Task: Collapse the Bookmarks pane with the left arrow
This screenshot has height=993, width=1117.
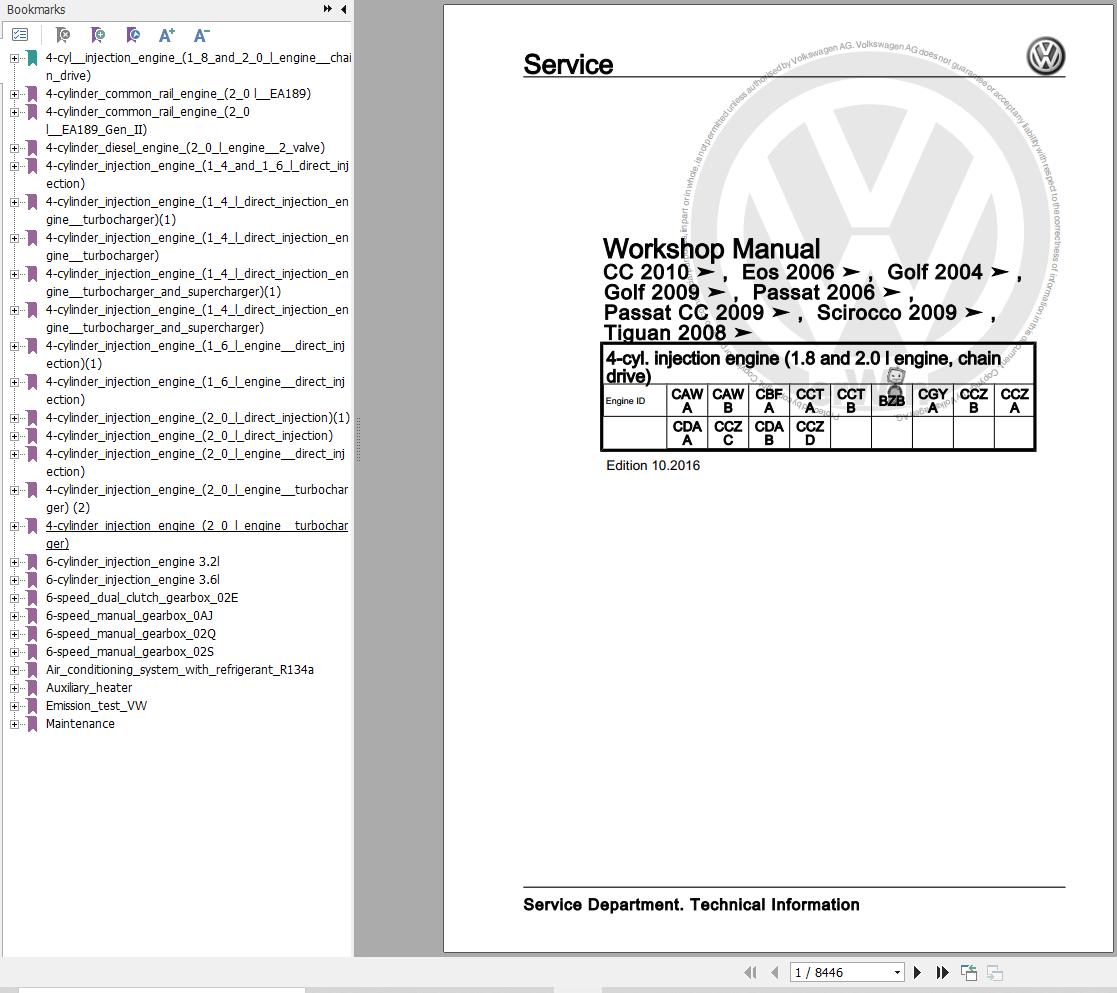Action: [x=343, y=9]
